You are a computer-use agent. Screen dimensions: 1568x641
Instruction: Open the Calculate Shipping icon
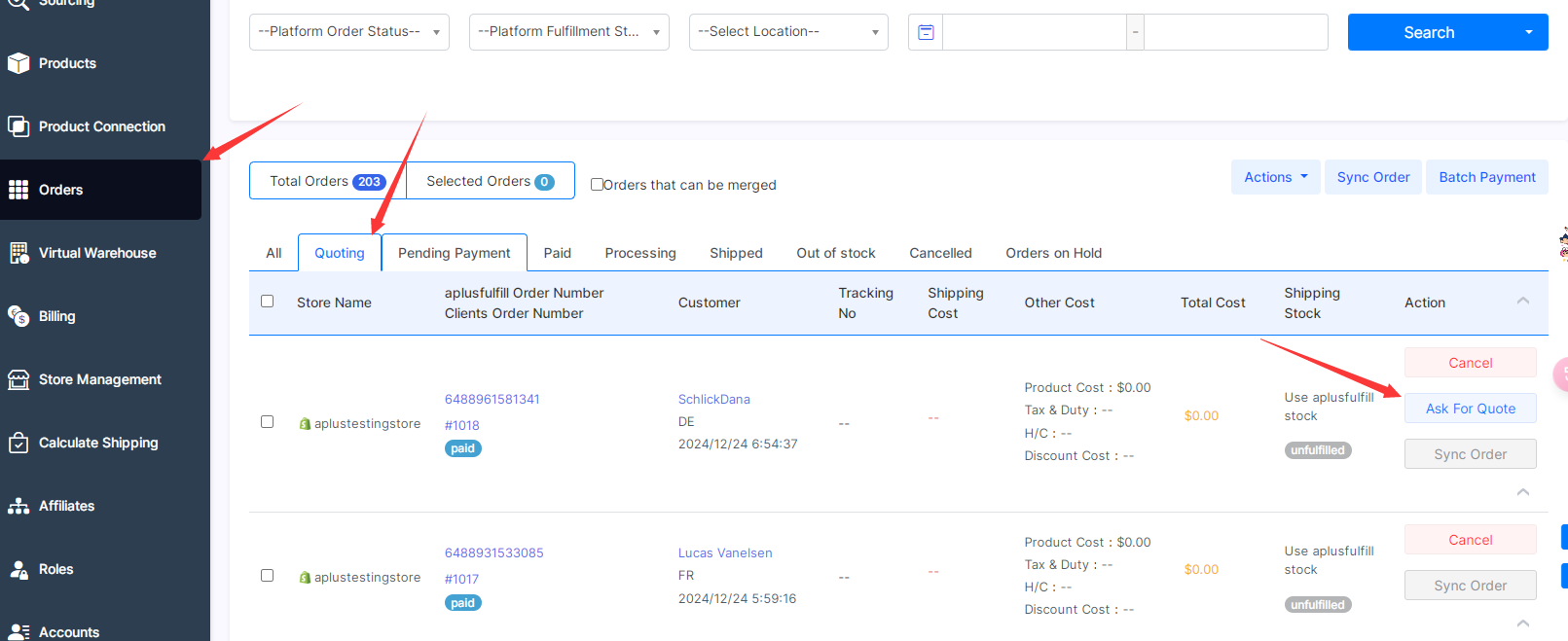[x=18, y=443]
